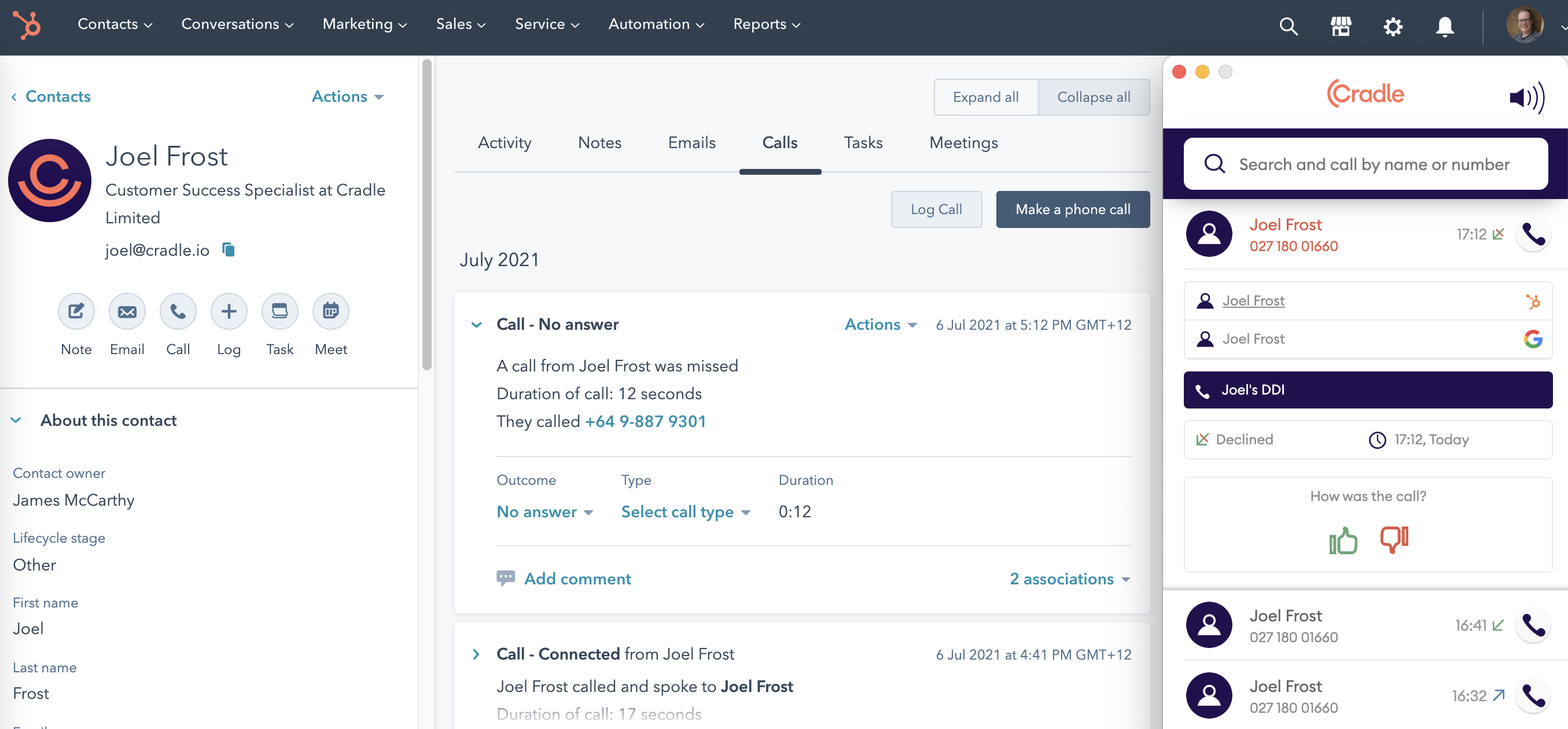This screenshot has width=1568, height=729.
Task: Click the Cradle search by name field
Action: point(1373,164)
